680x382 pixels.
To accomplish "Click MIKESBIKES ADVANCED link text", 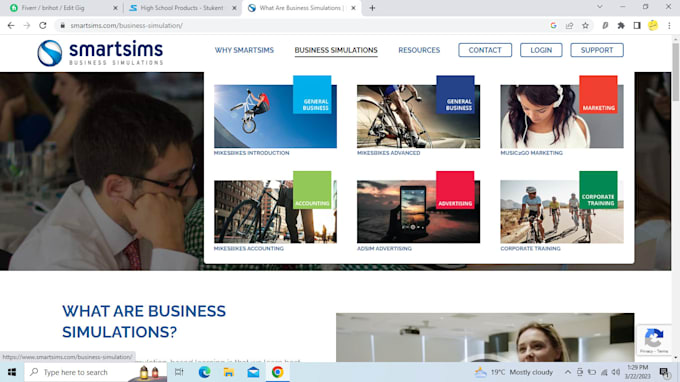I will (389, 153).
